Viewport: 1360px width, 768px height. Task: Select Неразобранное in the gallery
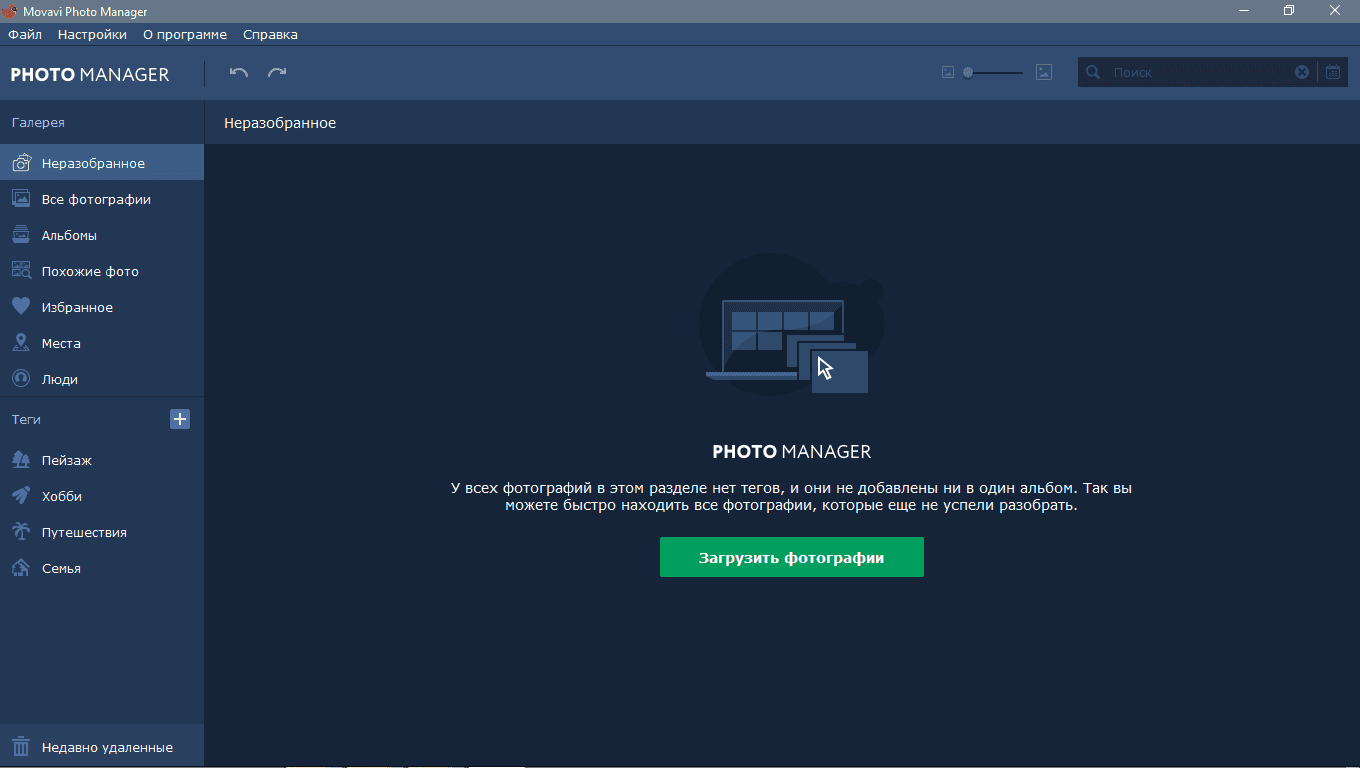point(102,163)
